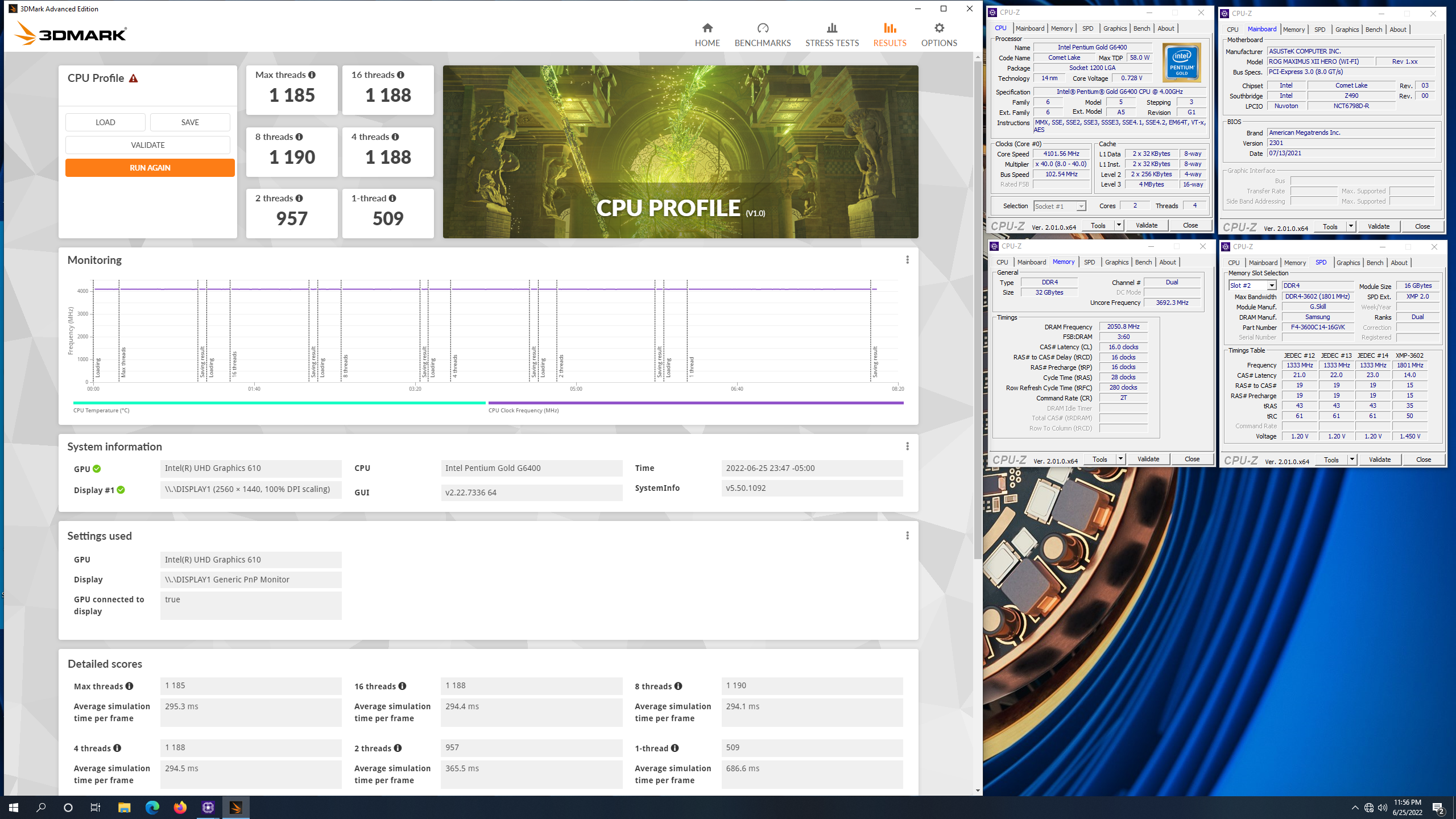Open the HOME icon in 3DMark navigation
The height and width of the screenshot is (819, 1456).
pos(707,28)
